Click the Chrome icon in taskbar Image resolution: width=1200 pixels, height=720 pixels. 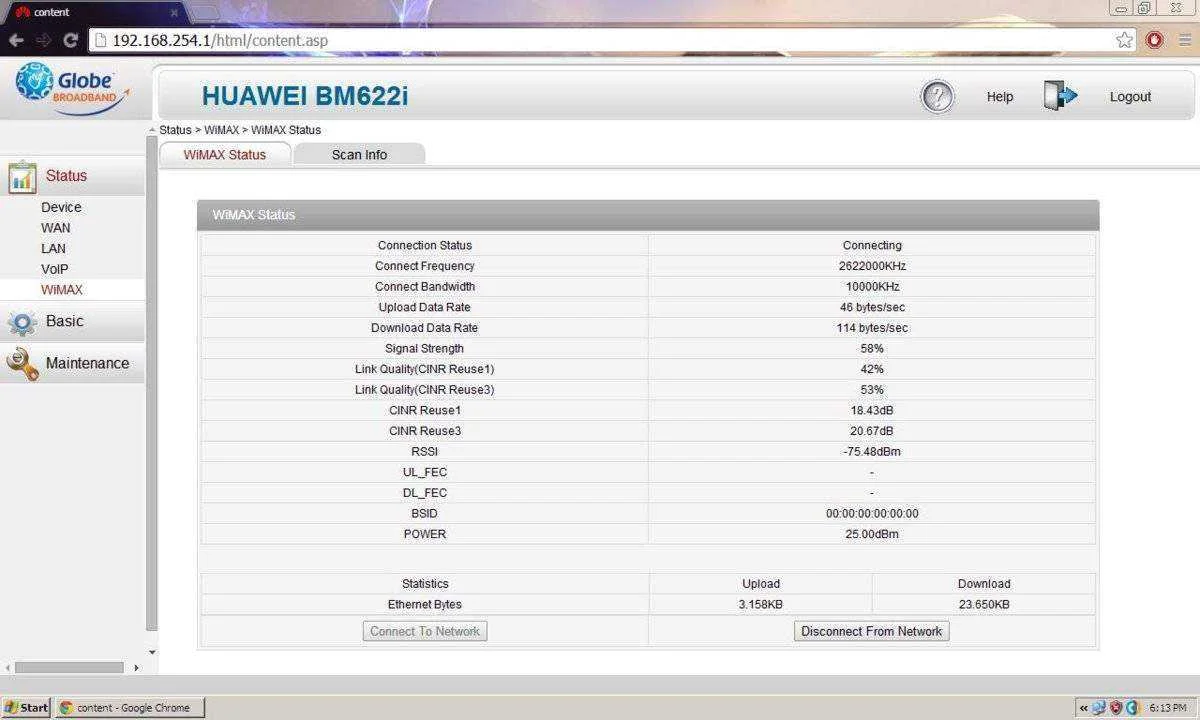(x=66, y=707)
